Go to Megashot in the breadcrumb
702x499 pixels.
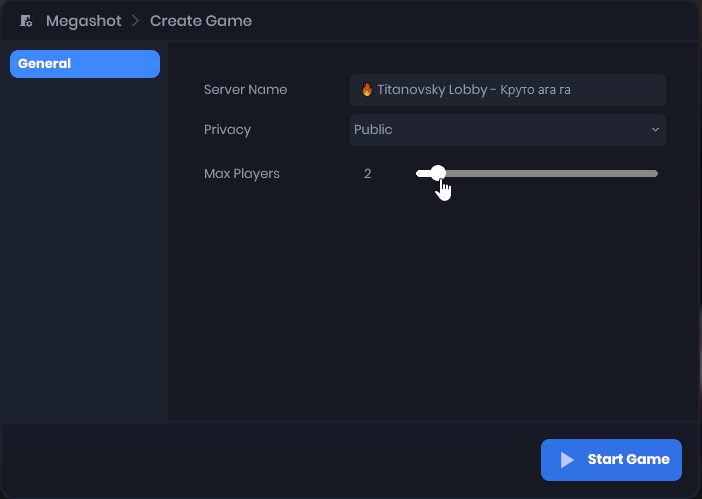pyautogui.click(x=84, y=21)
